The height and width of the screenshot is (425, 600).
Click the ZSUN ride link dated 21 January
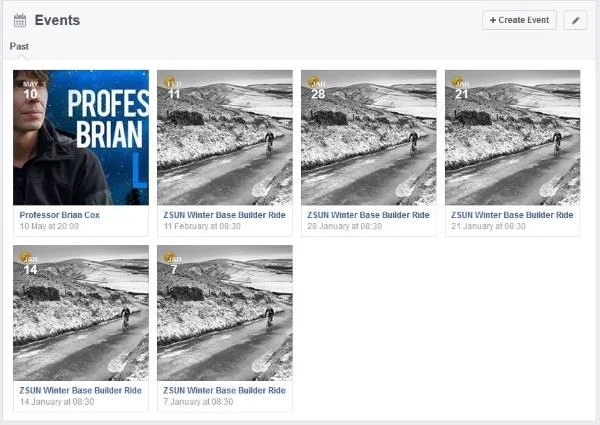(512, 215)
